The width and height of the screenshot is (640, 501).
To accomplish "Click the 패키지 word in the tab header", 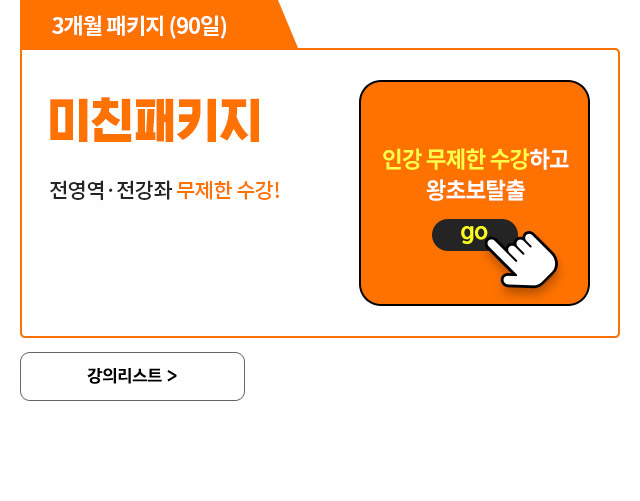I will point(135,26).
